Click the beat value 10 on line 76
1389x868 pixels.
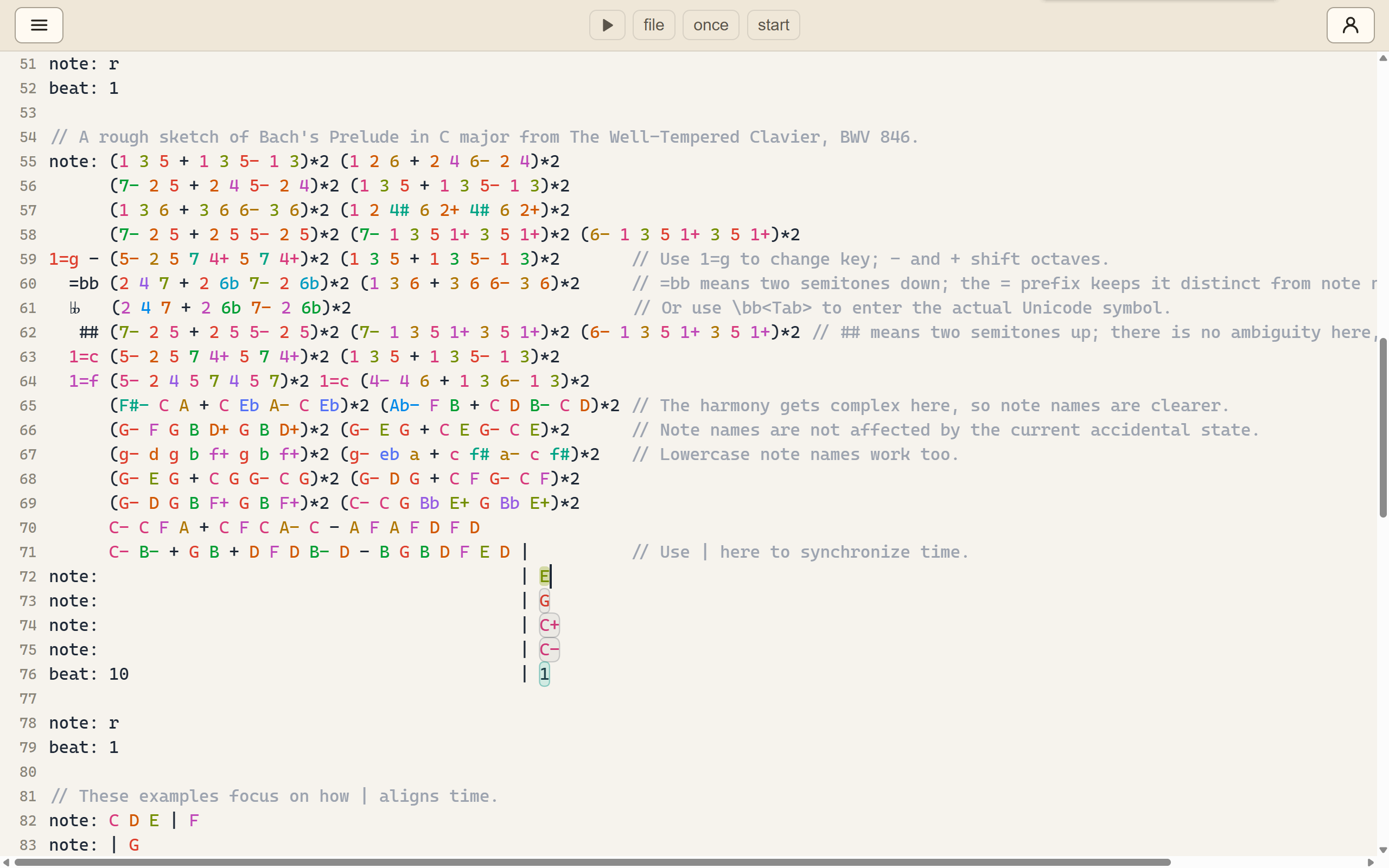tap(119, 674)
